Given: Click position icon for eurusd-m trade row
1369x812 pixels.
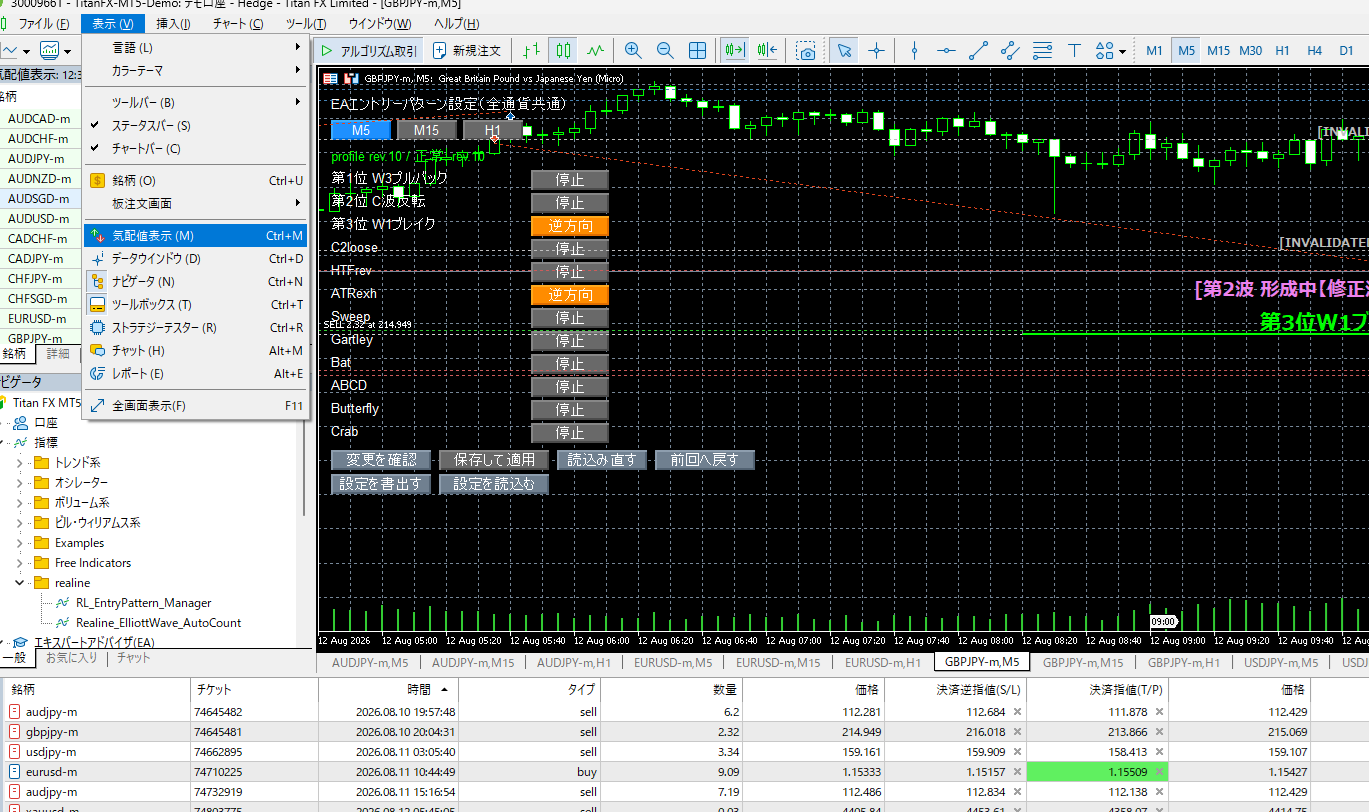Looking at the screenshot, I should pyautogui.click(x=15, y=772).
